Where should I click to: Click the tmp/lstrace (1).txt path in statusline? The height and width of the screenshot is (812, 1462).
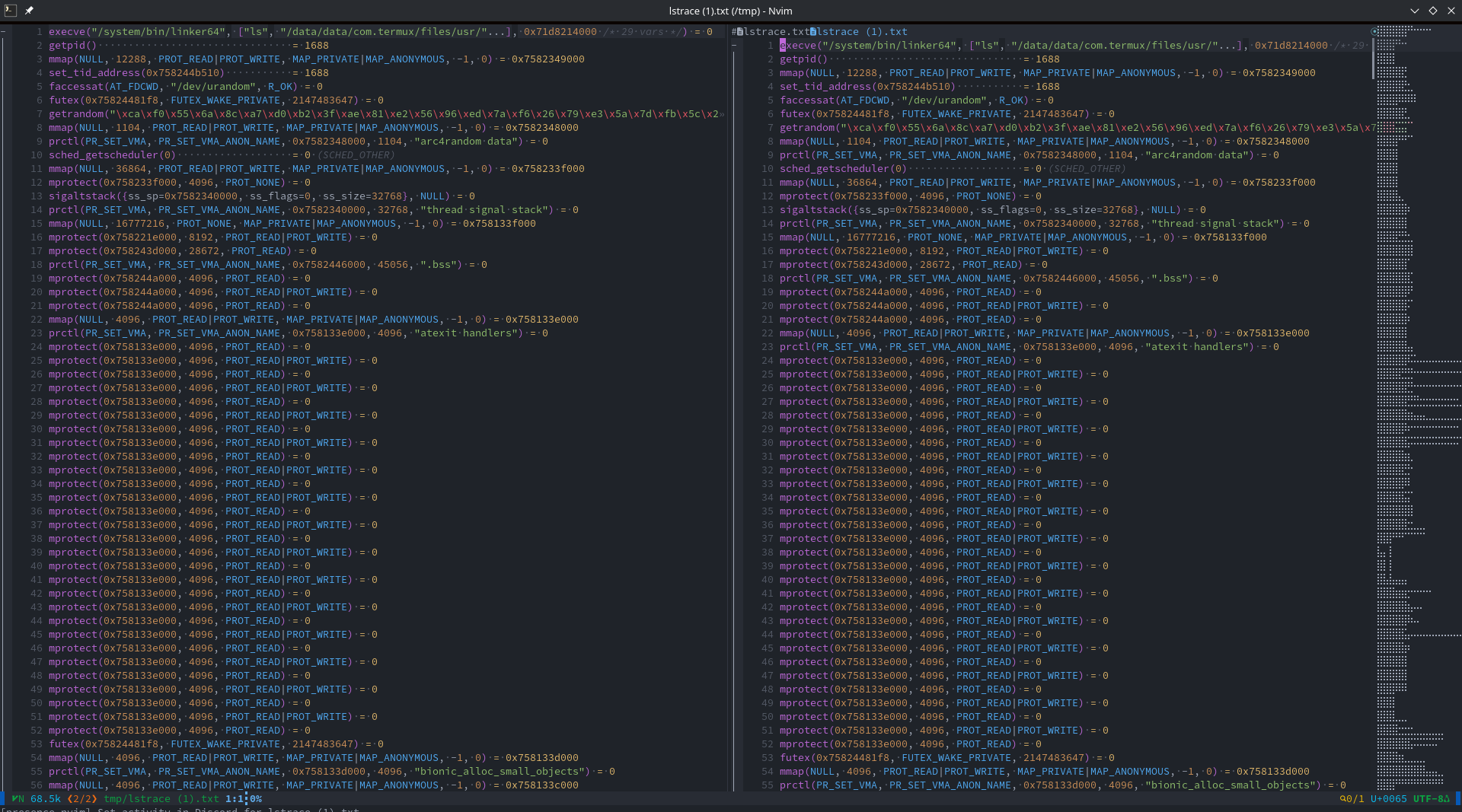point(161,798)
